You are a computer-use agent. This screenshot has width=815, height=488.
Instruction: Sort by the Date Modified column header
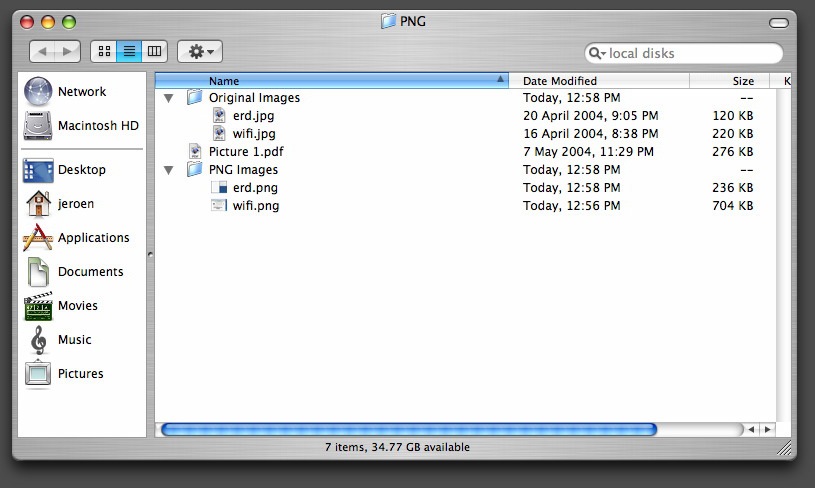coord(599,81)
